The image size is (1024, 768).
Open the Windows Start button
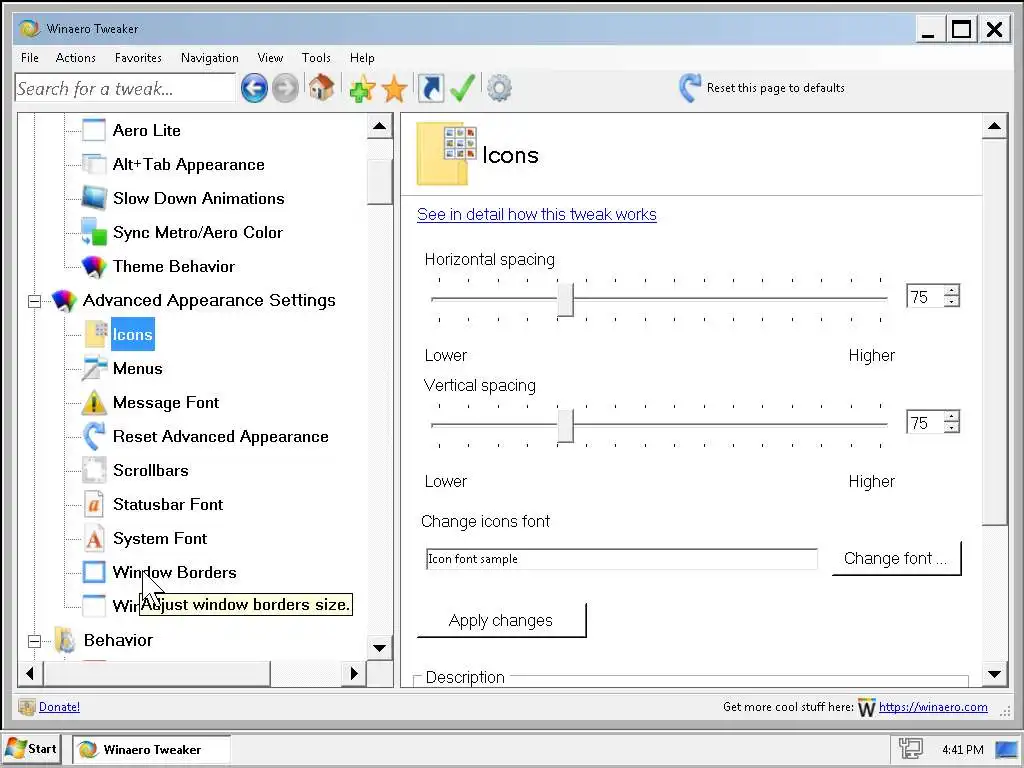(x=32, y=749)
